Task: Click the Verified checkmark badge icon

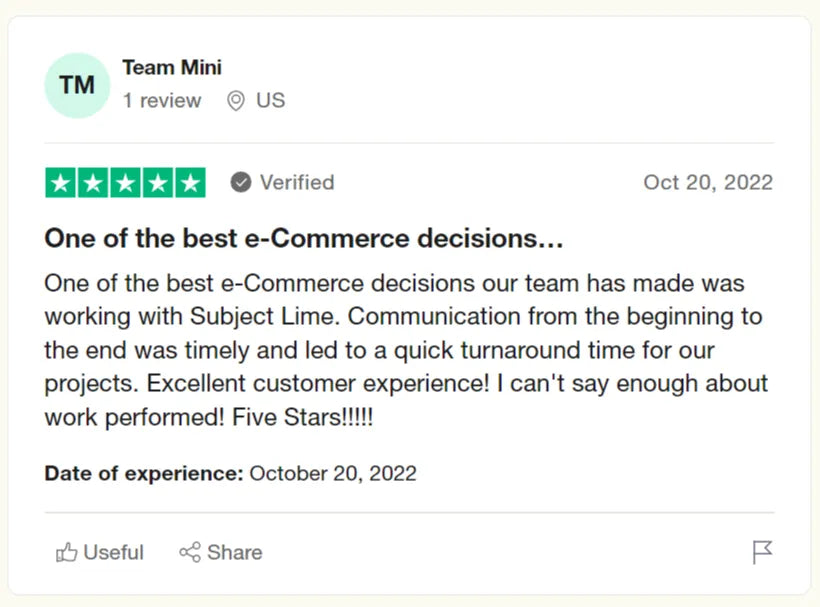Action: [240, 182]
